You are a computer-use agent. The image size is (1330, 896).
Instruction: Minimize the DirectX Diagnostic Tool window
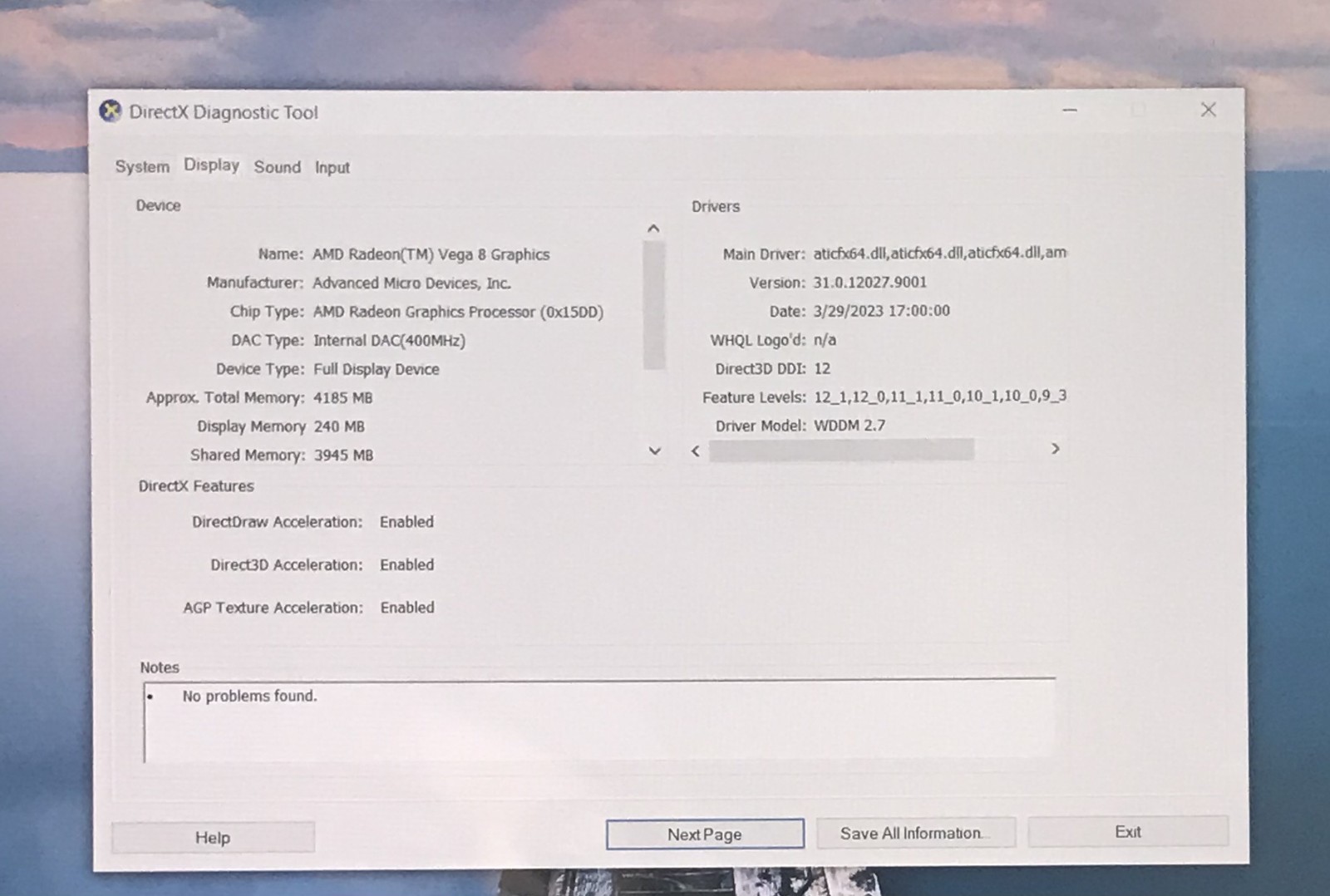tap(1070, 110)
